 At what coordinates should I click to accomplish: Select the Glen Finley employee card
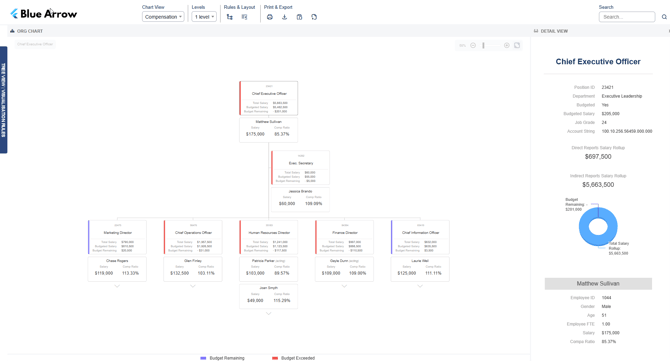coord(193,269)
